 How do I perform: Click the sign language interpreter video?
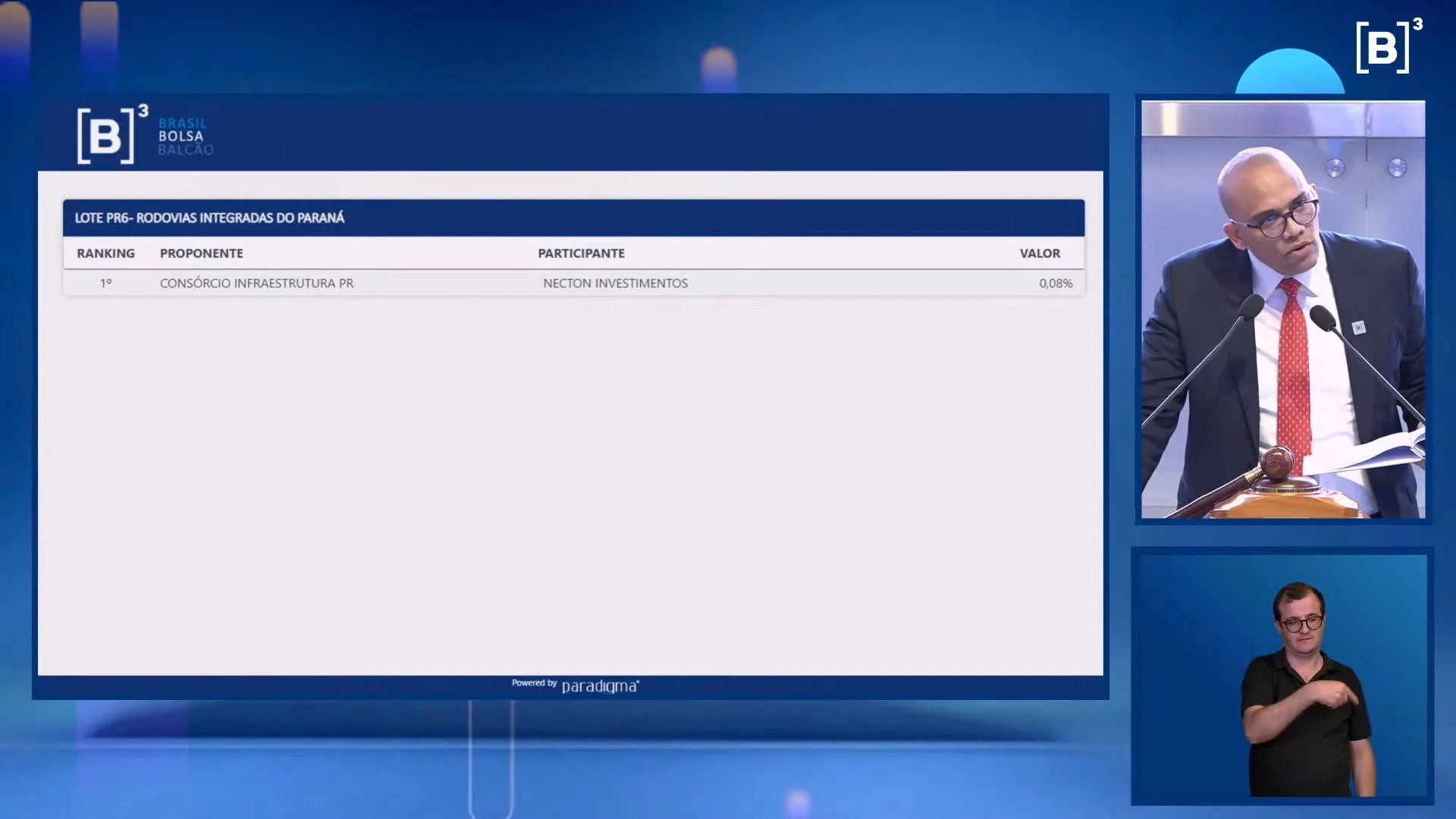pos(1282,676)
